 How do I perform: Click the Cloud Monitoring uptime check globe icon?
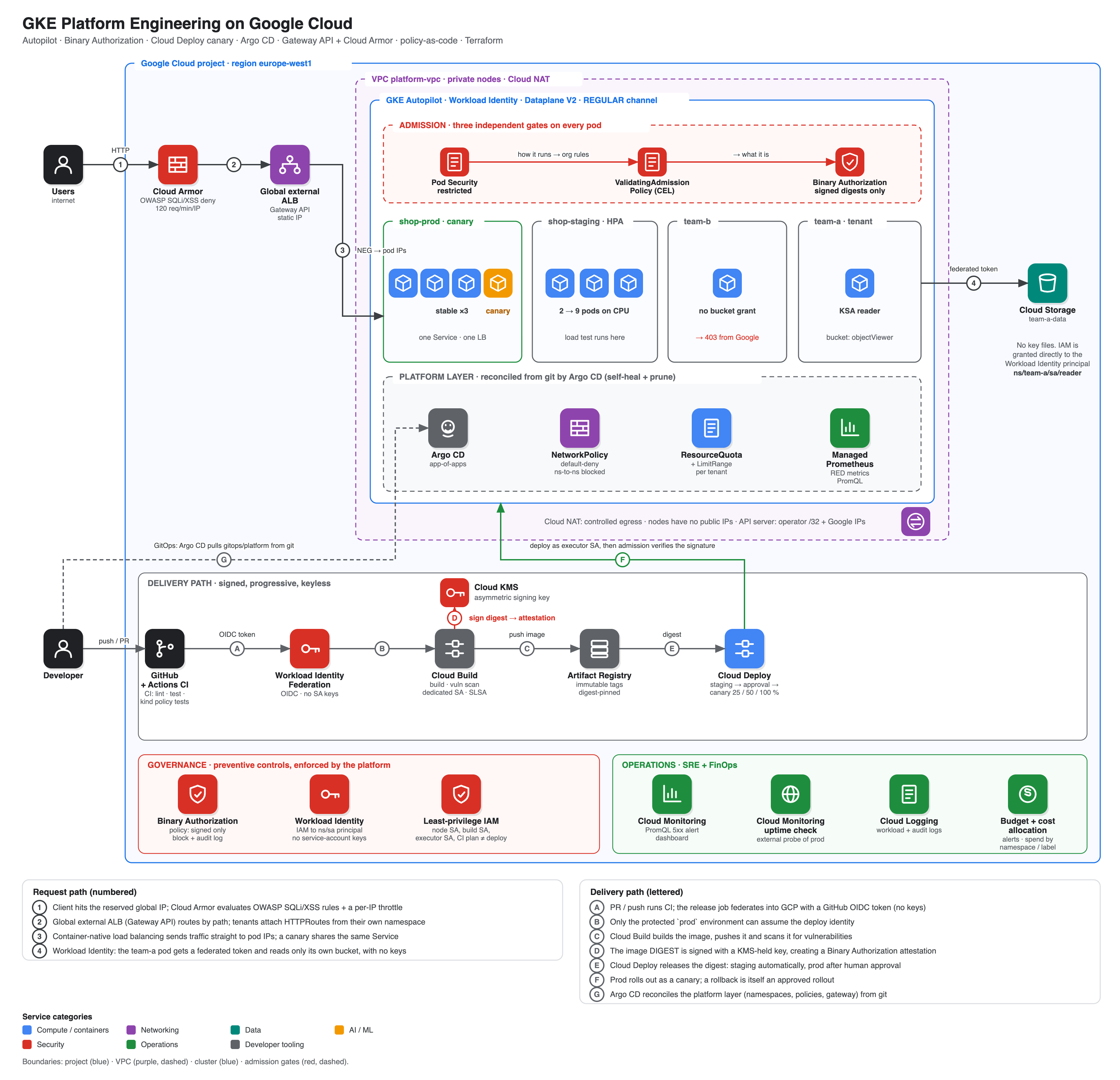[790, 794]
